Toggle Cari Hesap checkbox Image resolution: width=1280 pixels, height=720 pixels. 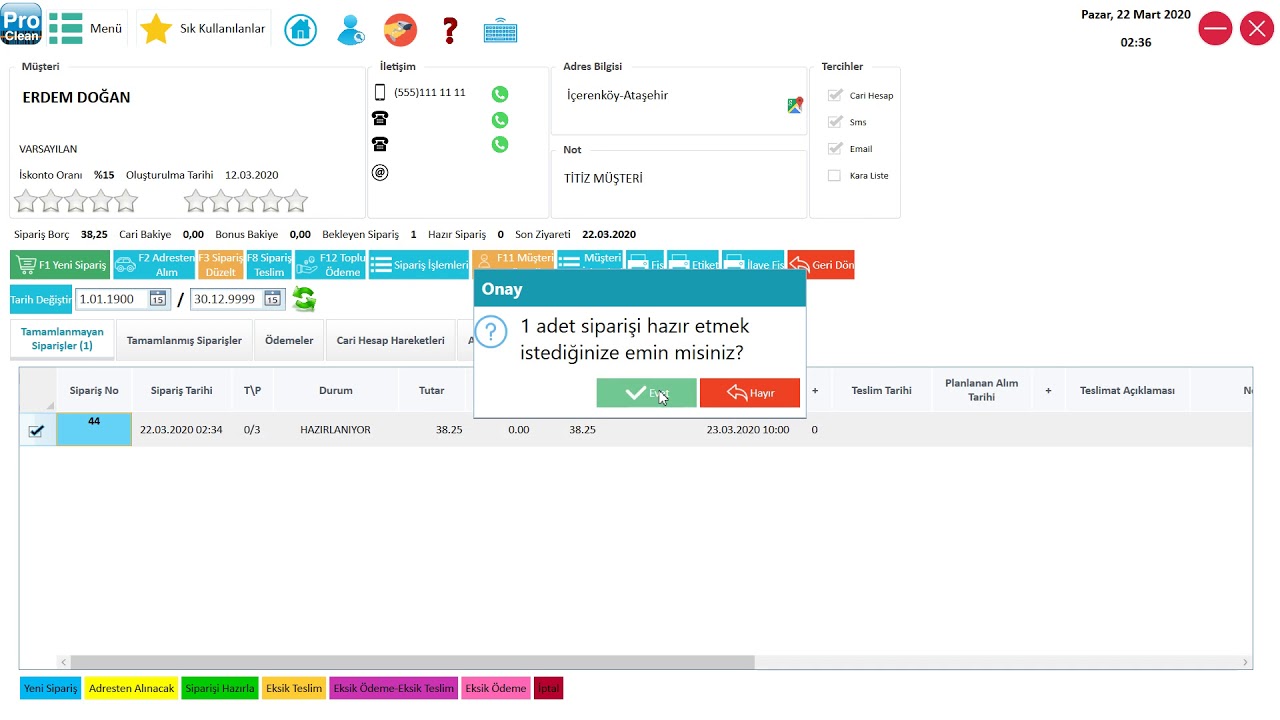835,96
